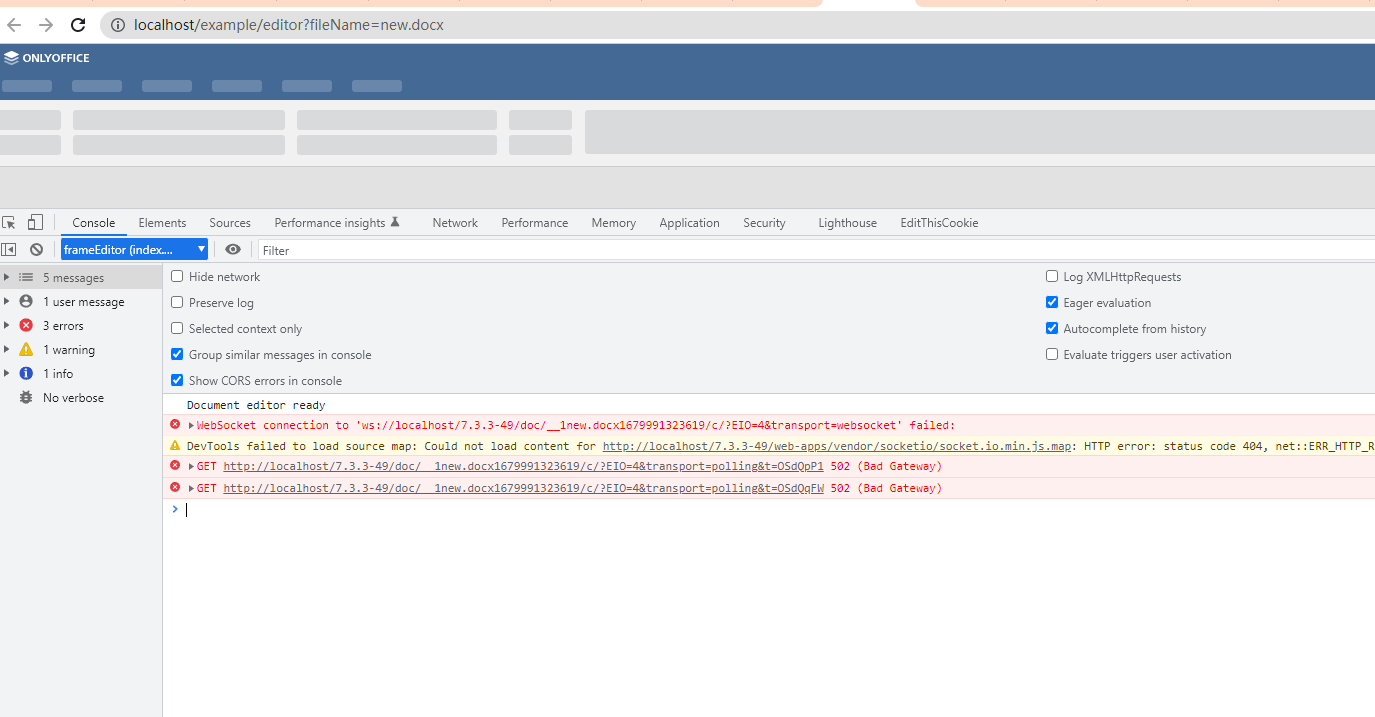Switch to the Network tab

(x=455, y=223)
